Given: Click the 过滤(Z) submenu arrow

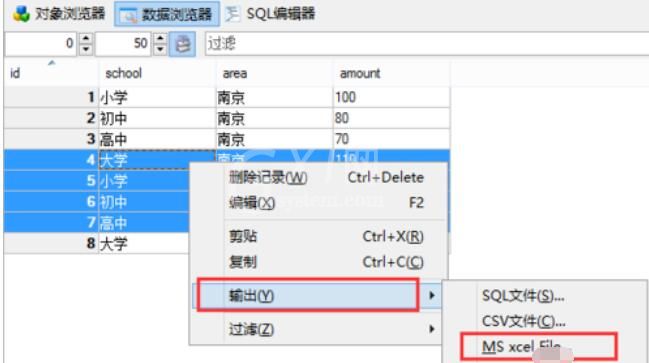Looking at the screenshot, I should pyautogui.click(x=432, y=329).
